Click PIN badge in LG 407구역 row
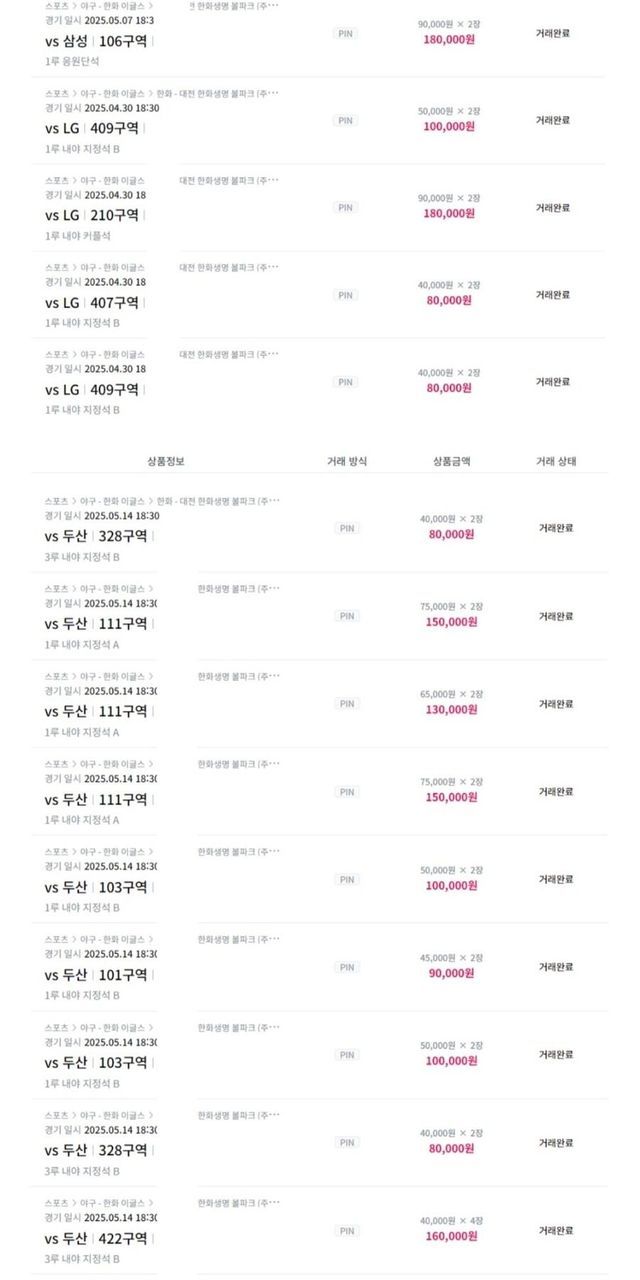 coord(346,295)
